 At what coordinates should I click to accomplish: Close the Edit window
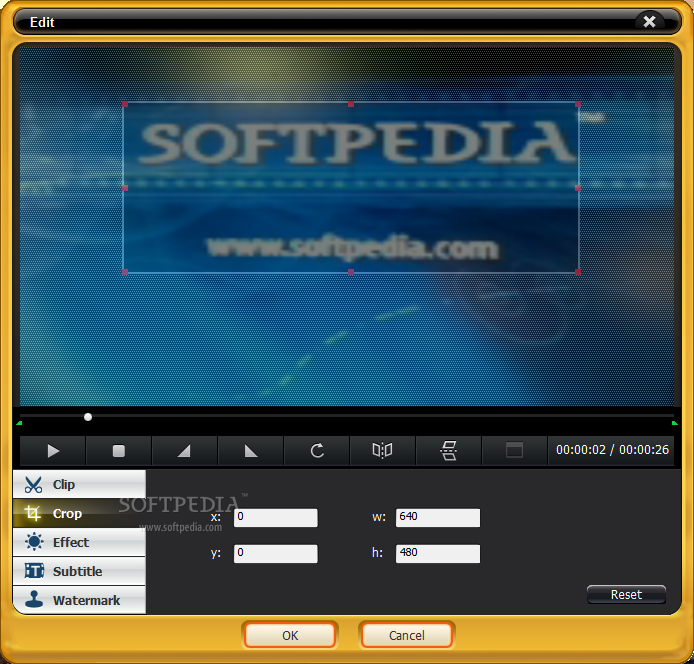pyautogui.click(x=649, y=21)
